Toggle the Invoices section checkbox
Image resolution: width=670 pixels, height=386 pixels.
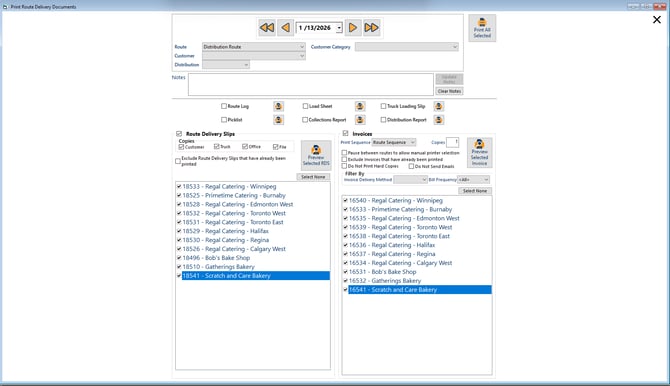click(346, 133)
